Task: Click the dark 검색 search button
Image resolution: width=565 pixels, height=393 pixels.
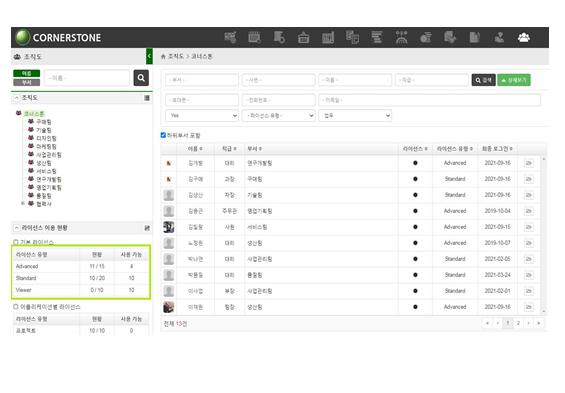Action: [484, 80]
